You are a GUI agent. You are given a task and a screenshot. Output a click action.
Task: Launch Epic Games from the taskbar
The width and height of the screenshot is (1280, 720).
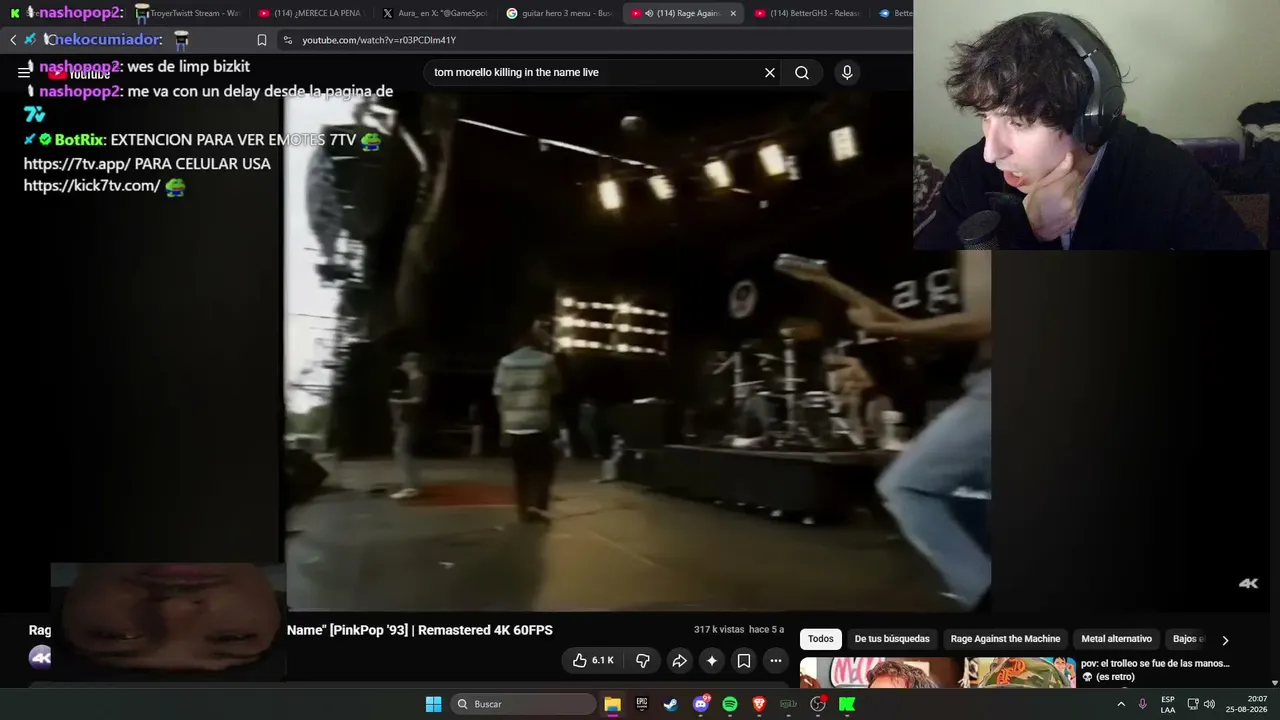coord(641,704)
